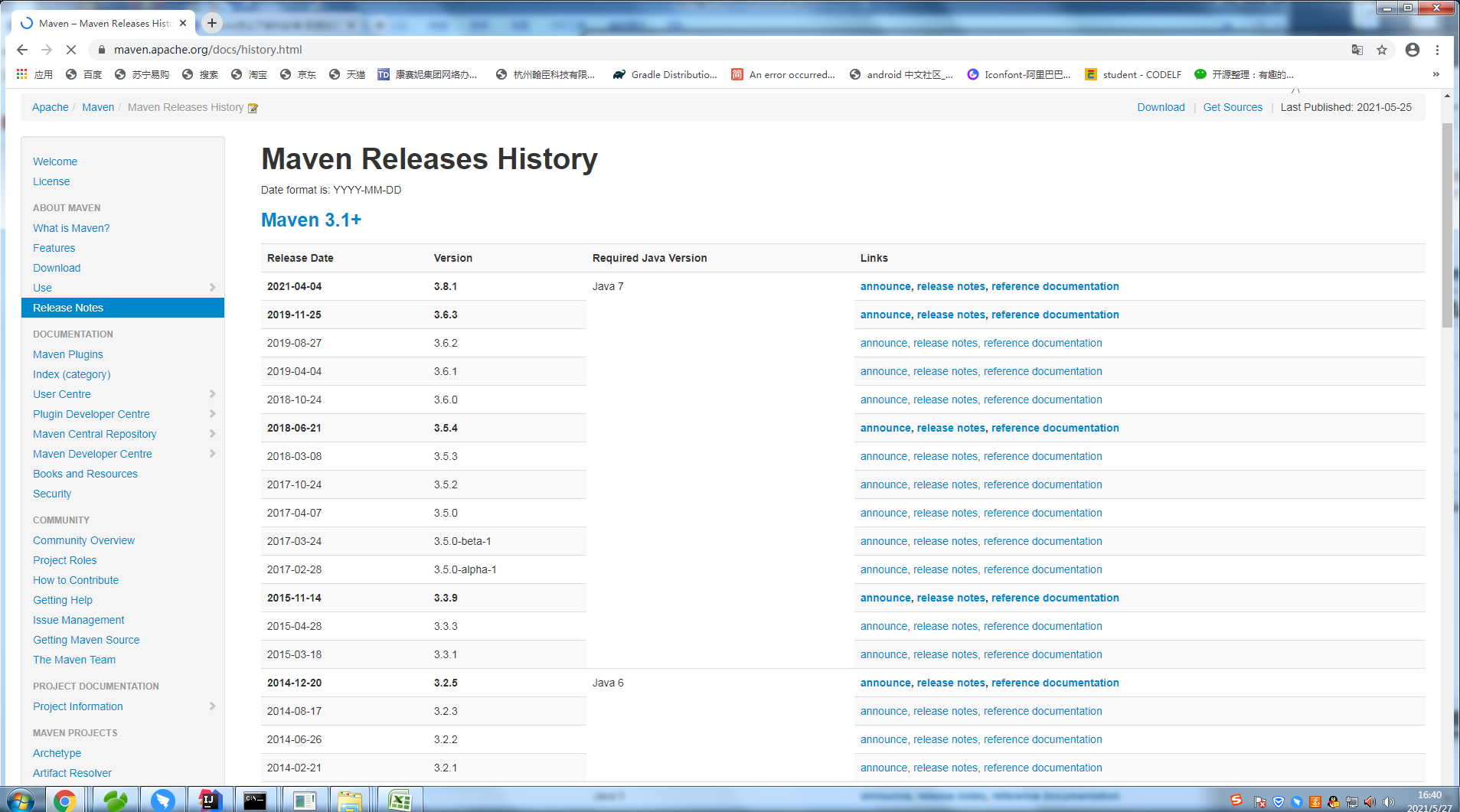This screenshot has height=812, width=1460.
Task: Open Excel from the taskbar
Action: pos(401,801)
